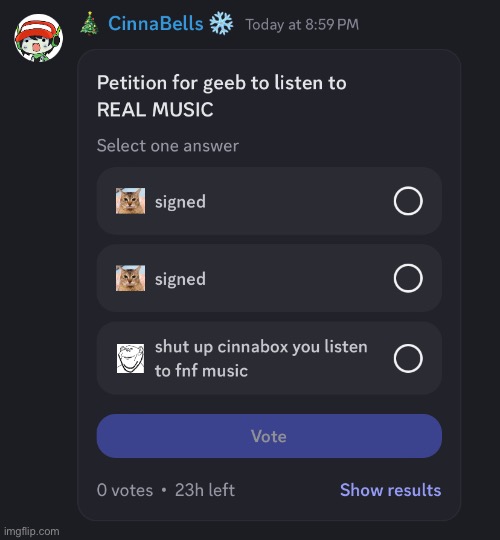Click the snowflake emoji after CinnaBells
Screen dimensions: 500x540
[221, 23]
